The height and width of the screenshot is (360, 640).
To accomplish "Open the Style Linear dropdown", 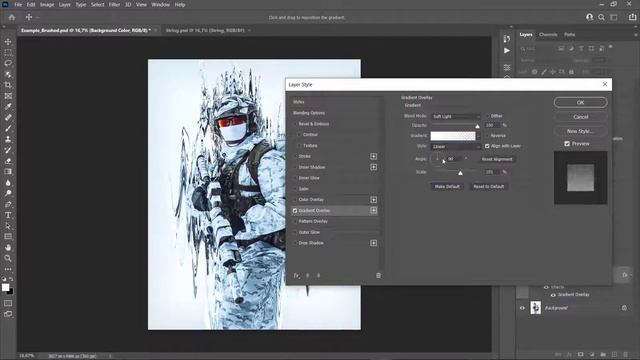I will click(456, 146).
